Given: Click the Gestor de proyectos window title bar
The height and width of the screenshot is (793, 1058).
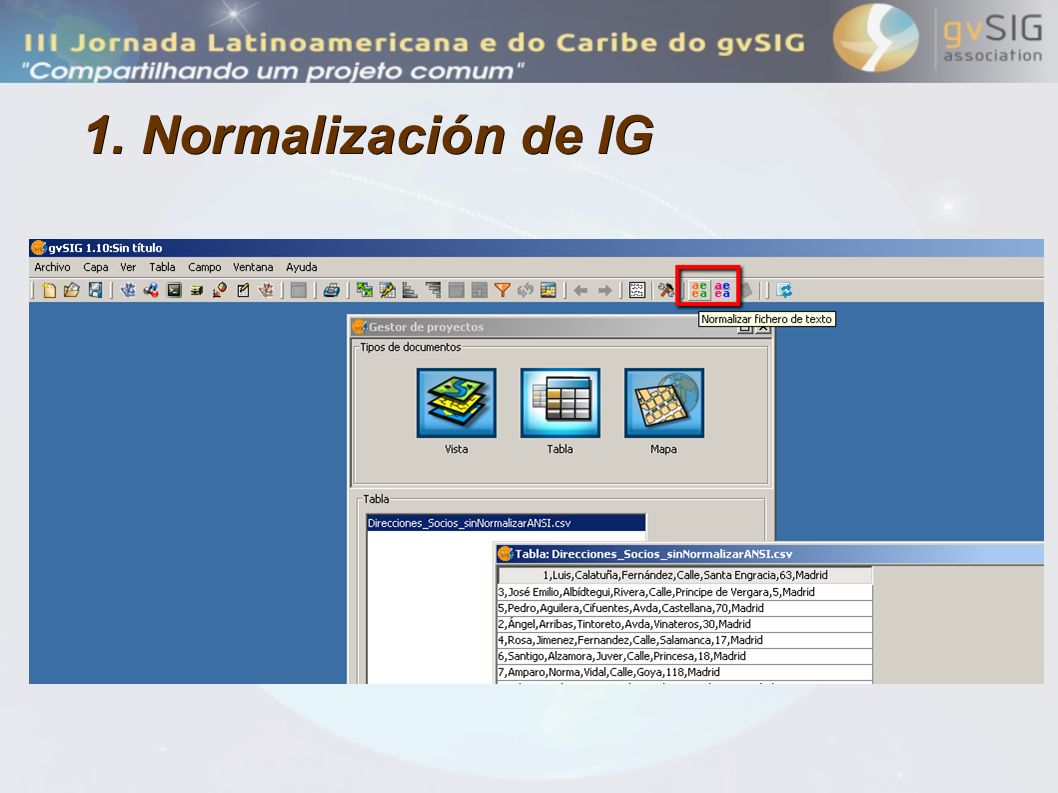Looking at the screenshot, I should [x=560, y=327].
